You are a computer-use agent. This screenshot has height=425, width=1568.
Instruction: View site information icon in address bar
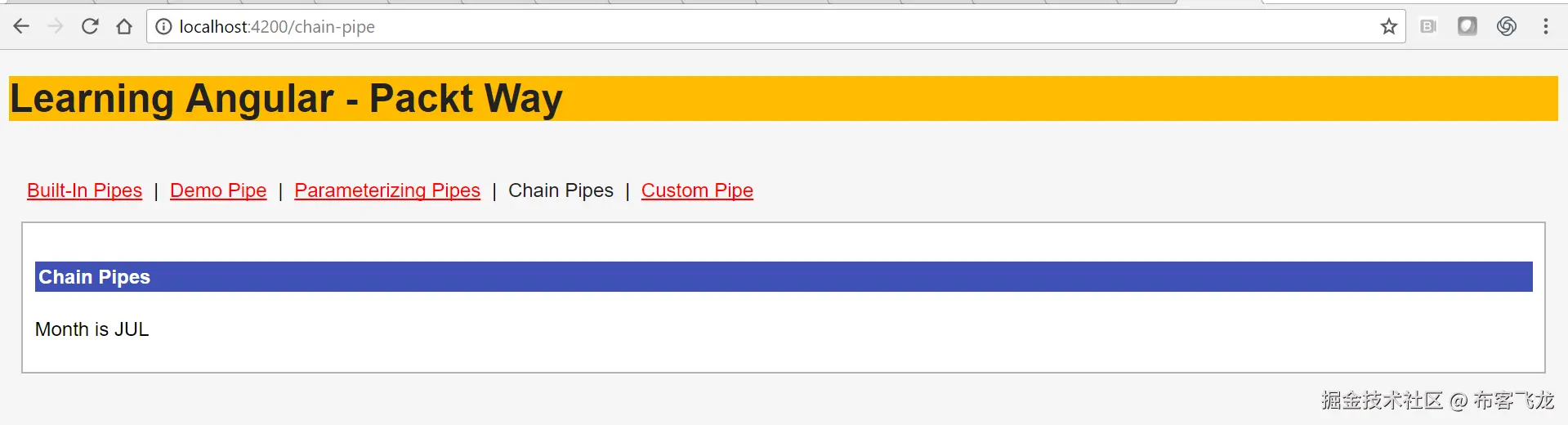point(163,27)
